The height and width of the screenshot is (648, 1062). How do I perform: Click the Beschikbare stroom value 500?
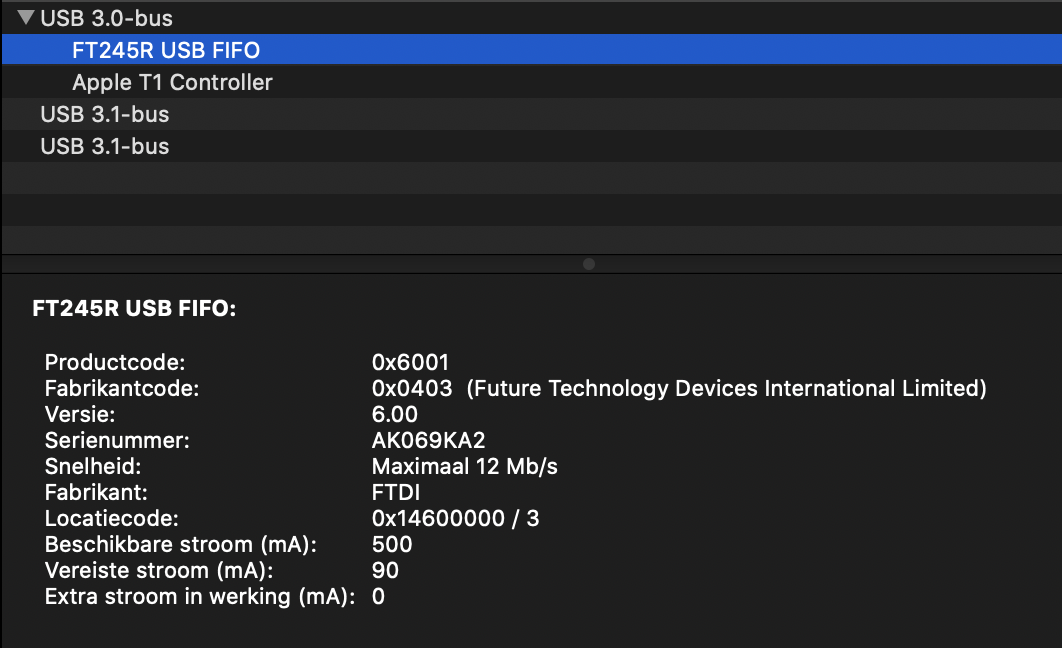(x=390, y=544)
